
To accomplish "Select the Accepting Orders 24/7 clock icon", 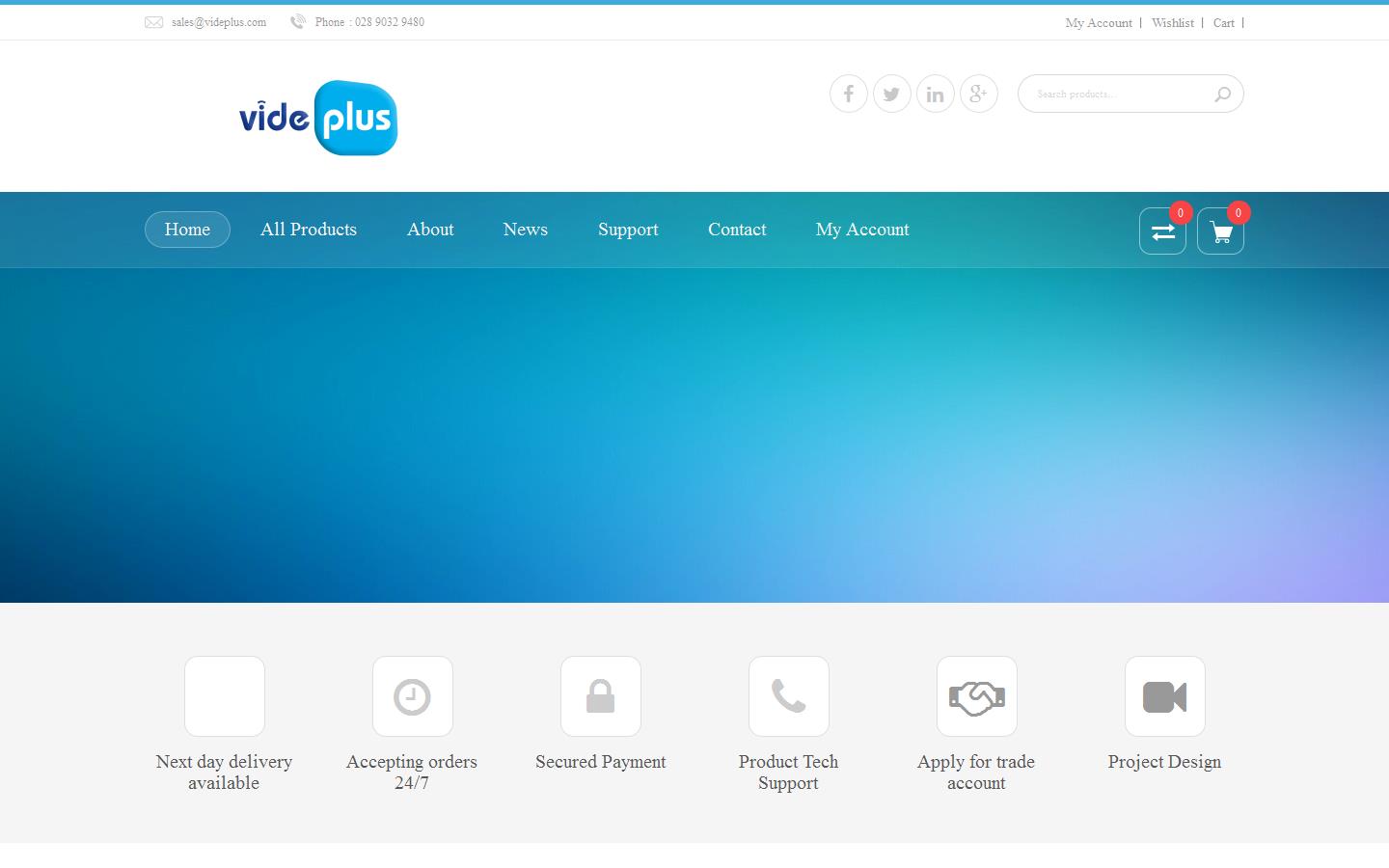I will point(412,695).
